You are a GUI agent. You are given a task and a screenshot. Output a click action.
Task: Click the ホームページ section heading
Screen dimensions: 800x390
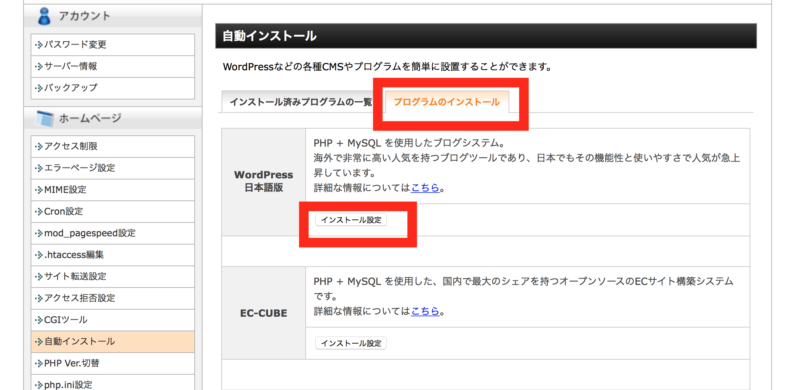click(x=90, y=118)
